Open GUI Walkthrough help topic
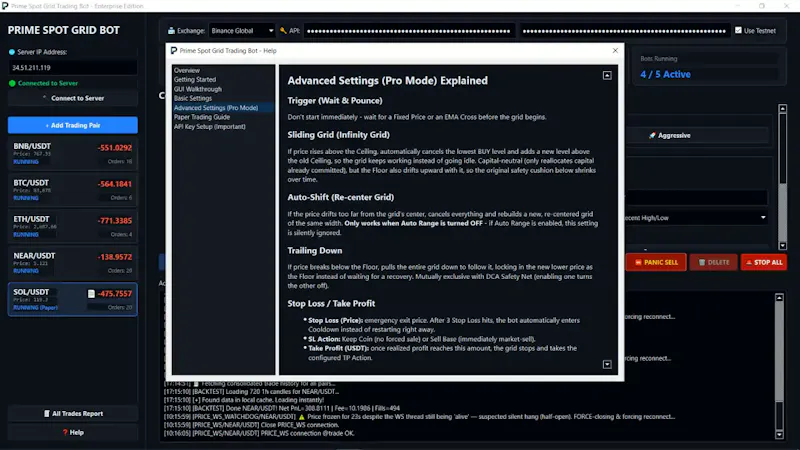 coord(198,89)
